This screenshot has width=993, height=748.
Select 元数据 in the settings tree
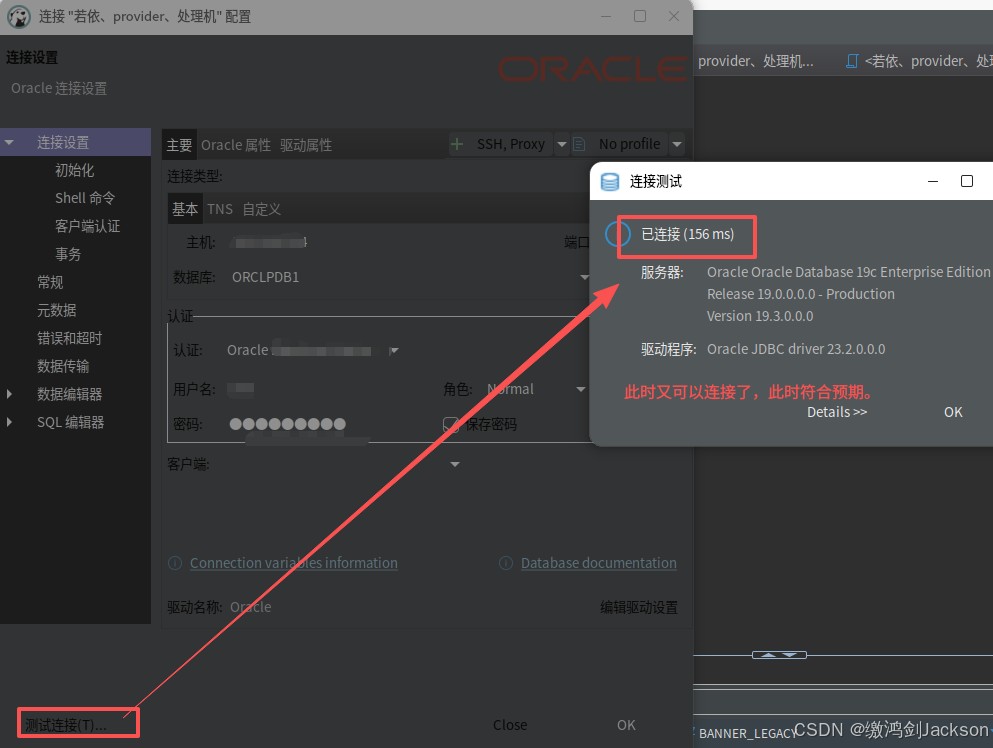point(56,310)
